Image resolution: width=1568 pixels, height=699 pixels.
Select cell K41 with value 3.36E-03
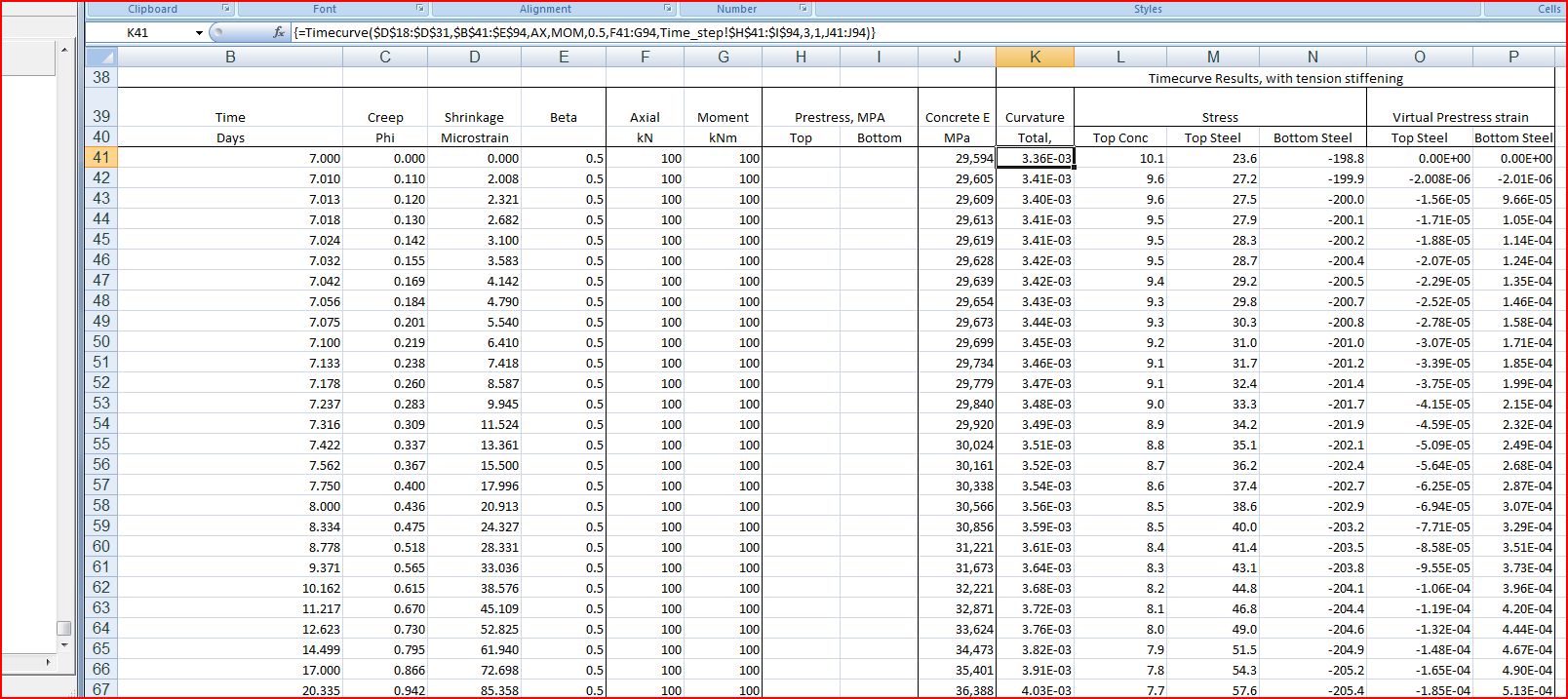tap(1035, 158)
